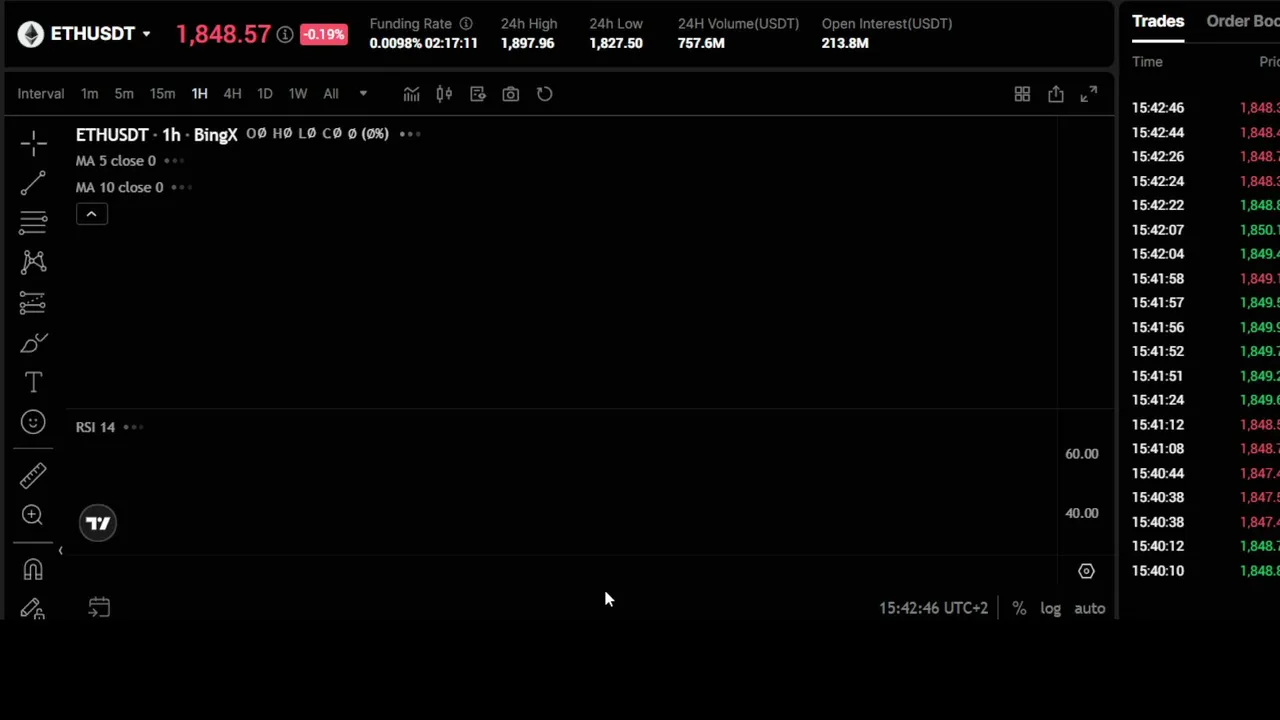The width and height of the screenshot is (1280, 720).
Task: Click the 15:40:10 trade row
Action: point(1205,571)
